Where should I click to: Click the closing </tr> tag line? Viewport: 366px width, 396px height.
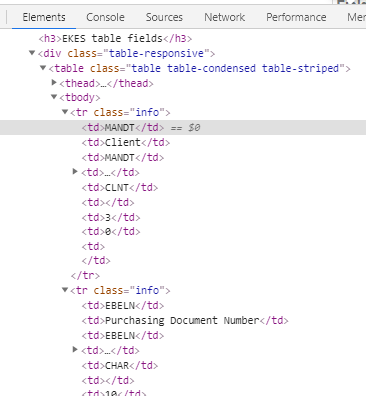85,275
